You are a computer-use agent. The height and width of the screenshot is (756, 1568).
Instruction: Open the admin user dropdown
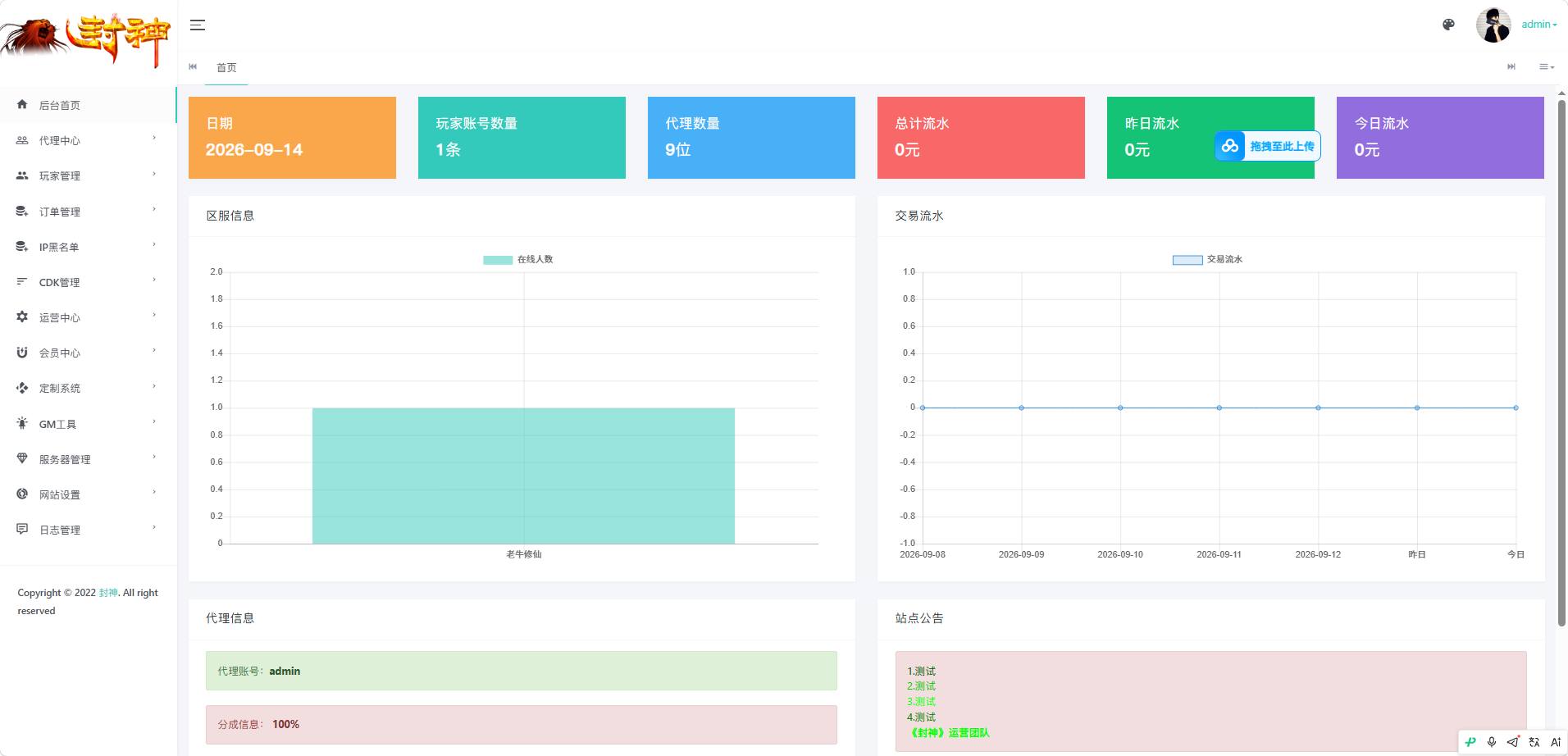tap(1539, 25)
